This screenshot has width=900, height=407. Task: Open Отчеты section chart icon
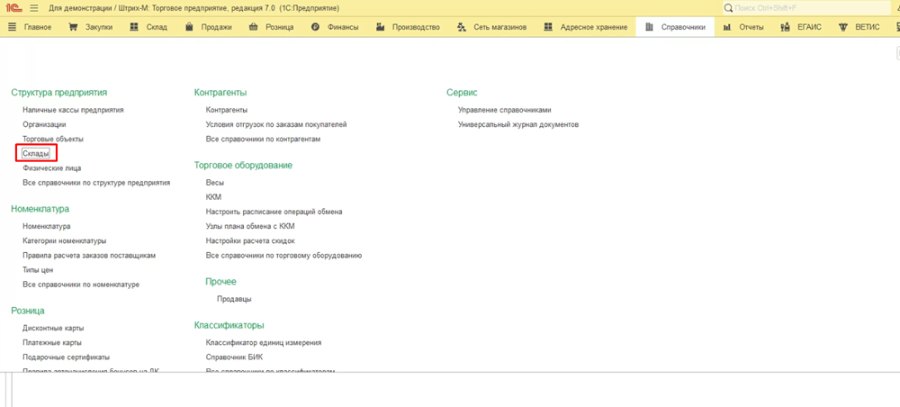(727, 27)
